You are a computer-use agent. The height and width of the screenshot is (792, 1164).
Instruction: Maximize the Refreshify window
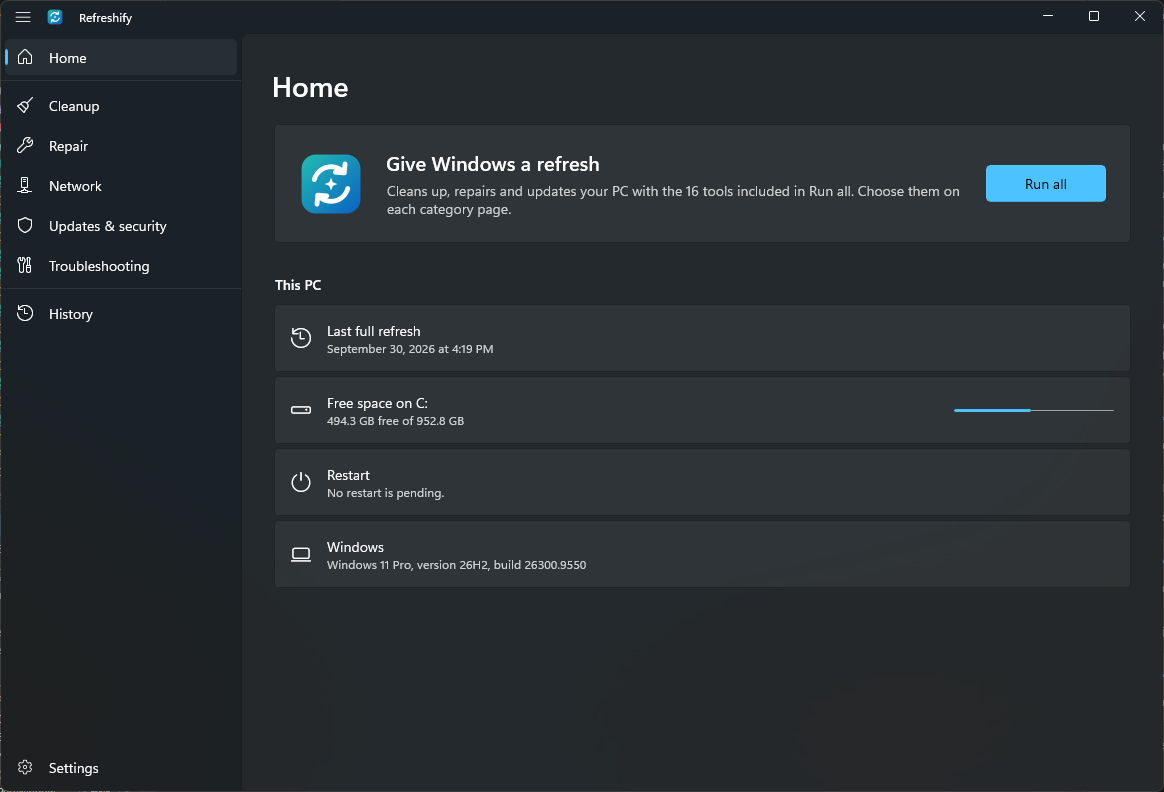(x=1093, y=16)
